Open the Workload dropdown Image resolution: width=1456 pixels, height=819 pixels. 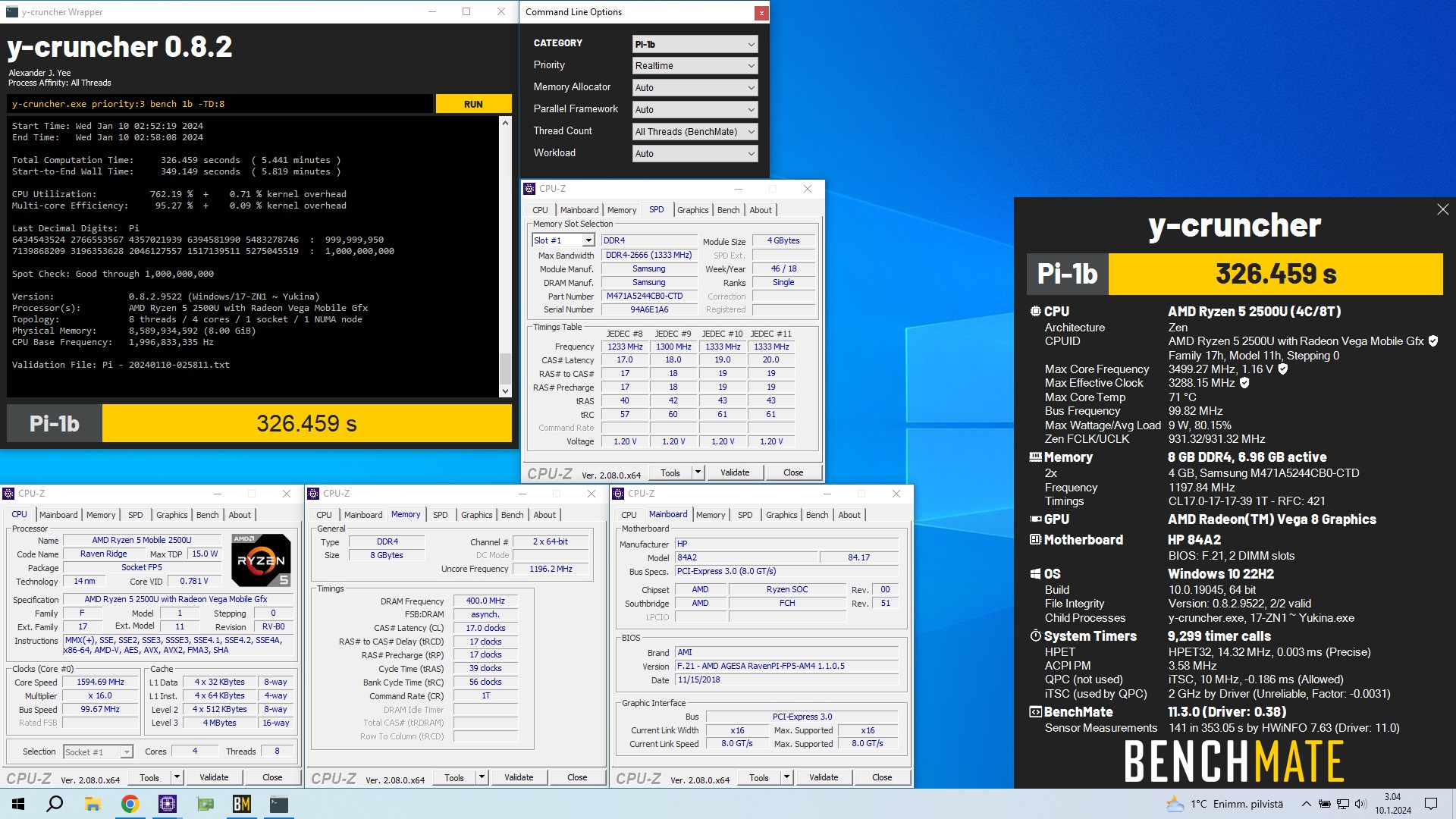[x=695, y=154]
